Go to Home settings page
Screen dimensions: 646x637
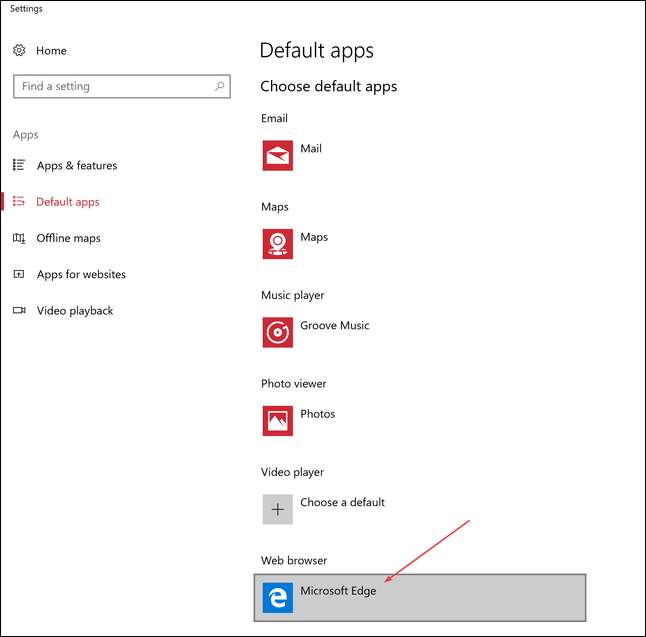coord(51,50)
